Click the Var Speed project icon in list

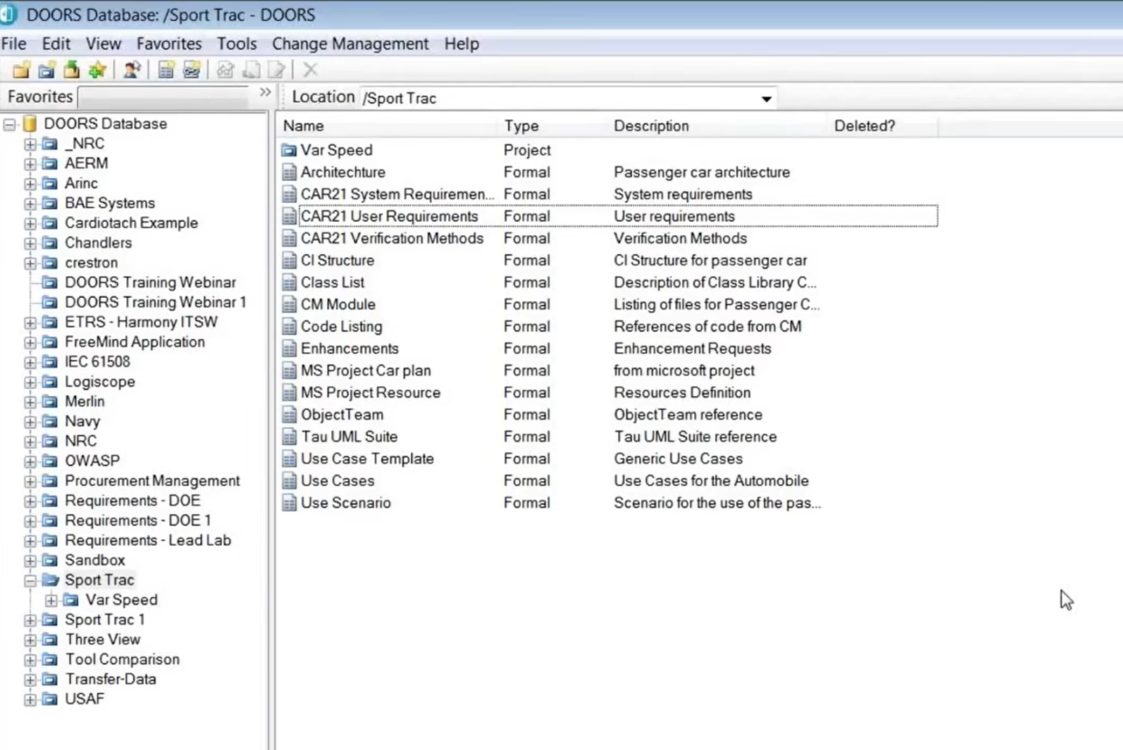click(289, 150)
